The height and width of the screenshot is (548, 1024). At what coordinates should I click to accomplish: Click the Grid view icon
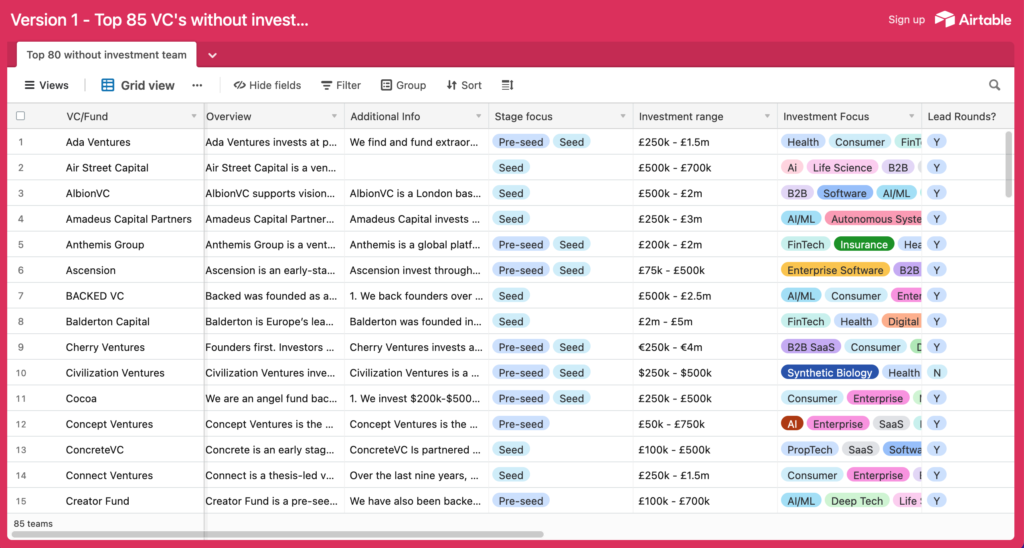[x=107, y=86]
